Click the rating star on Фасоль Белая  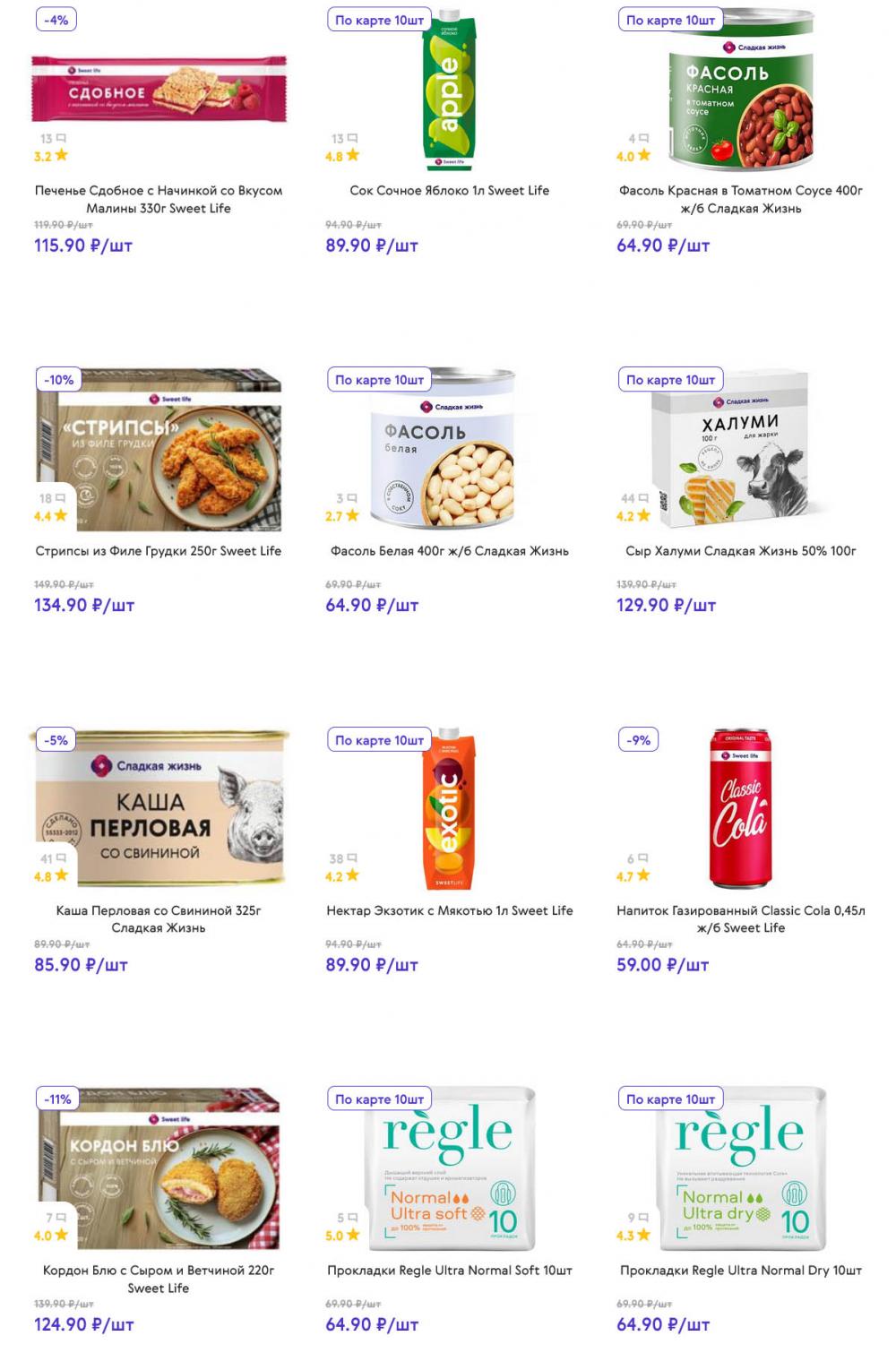[352, 515]
